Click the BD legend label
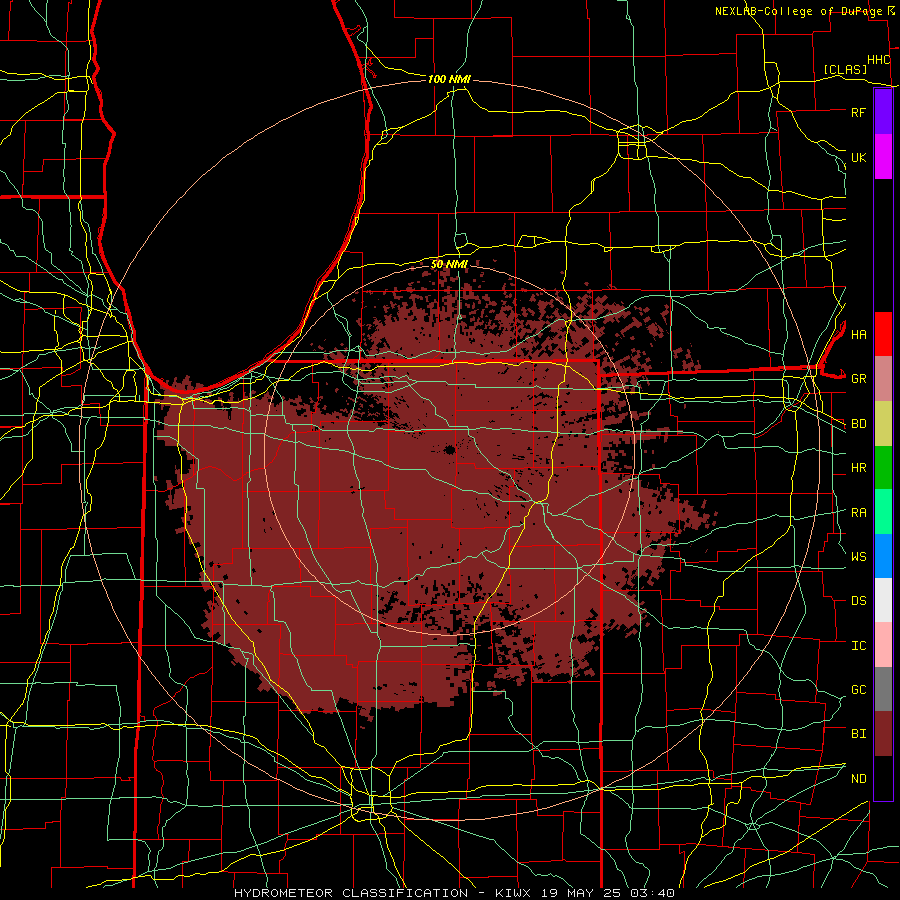 pos(858,424)
